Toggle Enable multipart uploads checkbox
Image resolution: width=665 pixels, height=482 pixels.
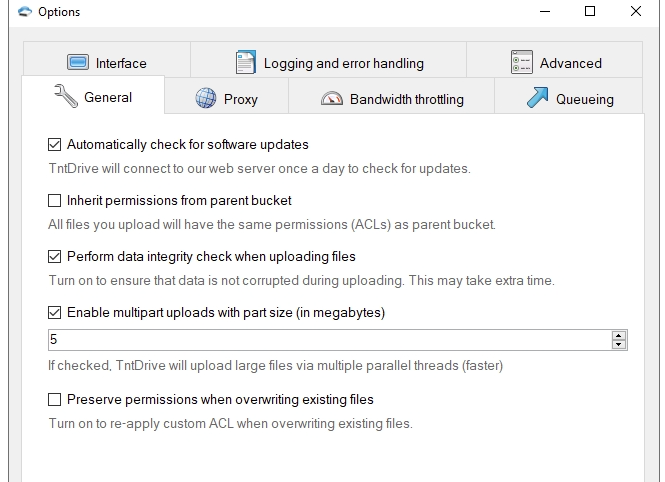click(x=55, y=313)
